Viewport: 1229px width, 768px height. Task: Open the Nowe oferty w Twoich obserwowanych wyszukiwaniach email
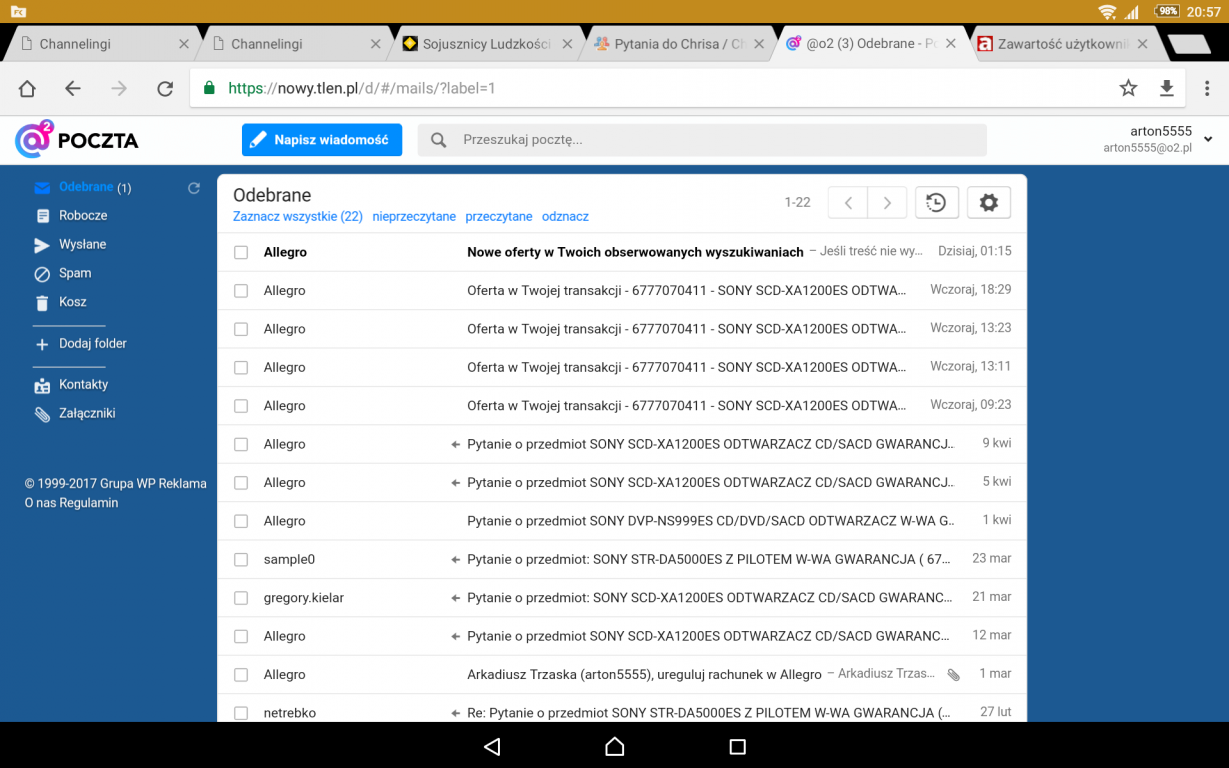pyautogui.click(x=622, y=252)
